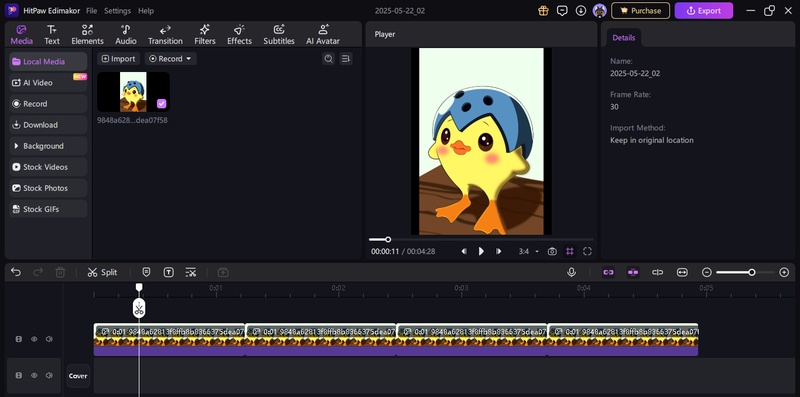Step to previous frame in player
The width and height of the screenshot is (800, 397).
pos(464,251)
